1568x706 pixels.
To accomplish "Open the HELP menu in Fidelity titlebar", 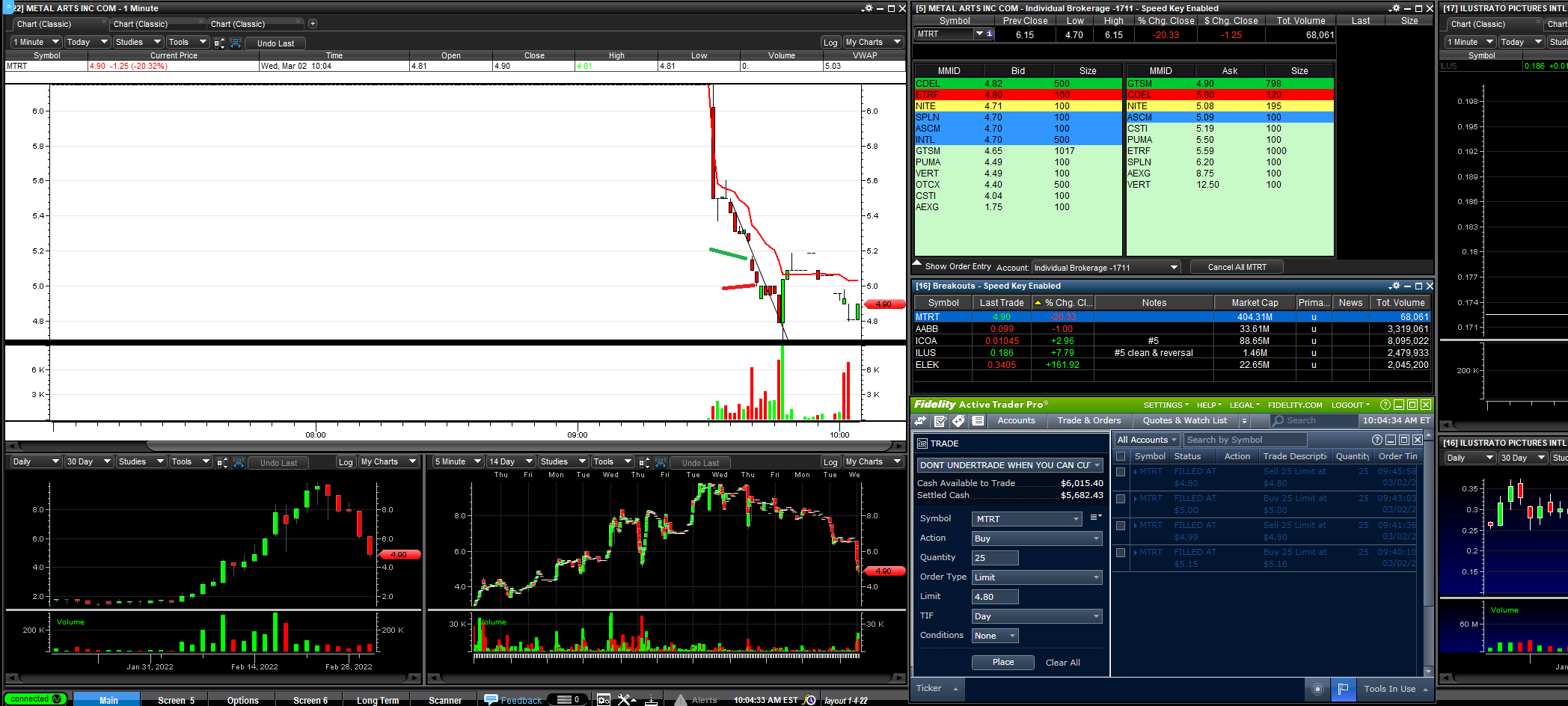I will (x=1209, y=405).
